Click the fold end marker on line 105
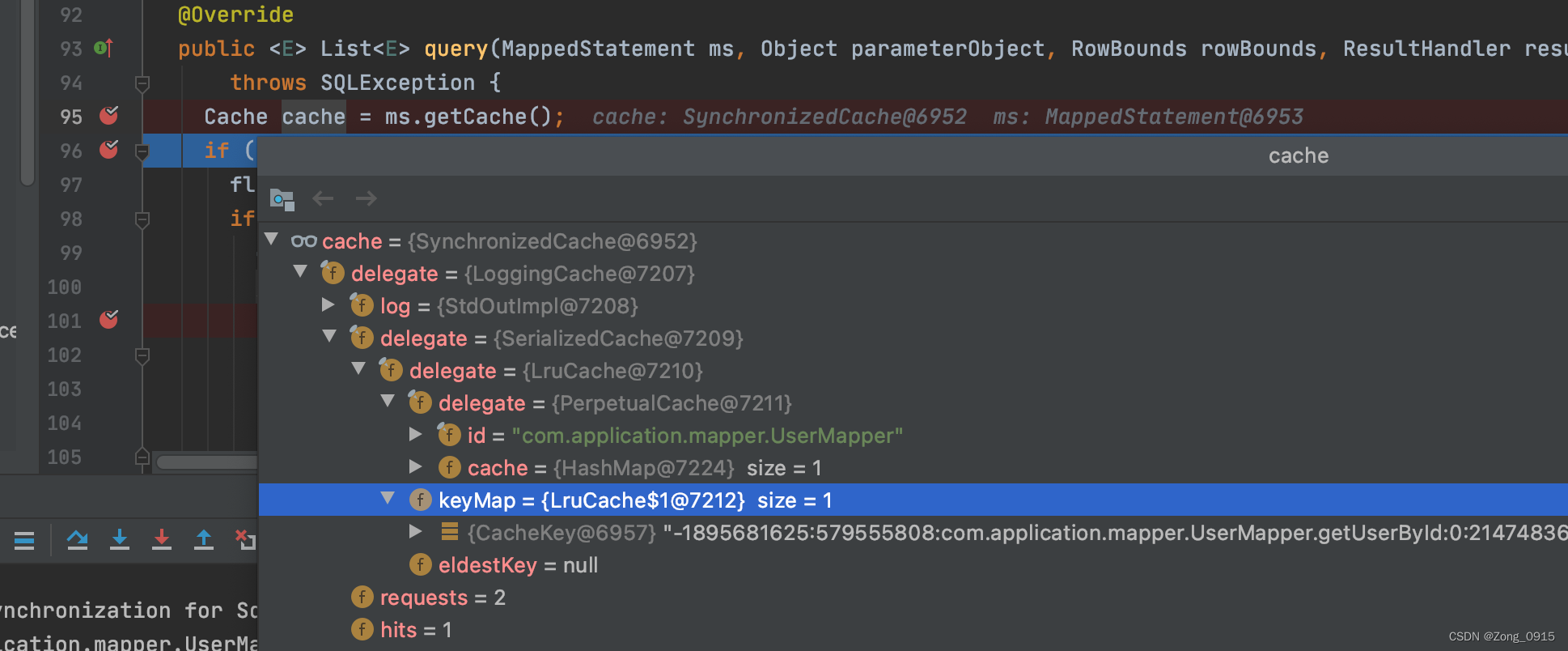This screenshot has width=1568, height=651. [x=142, y=457]
